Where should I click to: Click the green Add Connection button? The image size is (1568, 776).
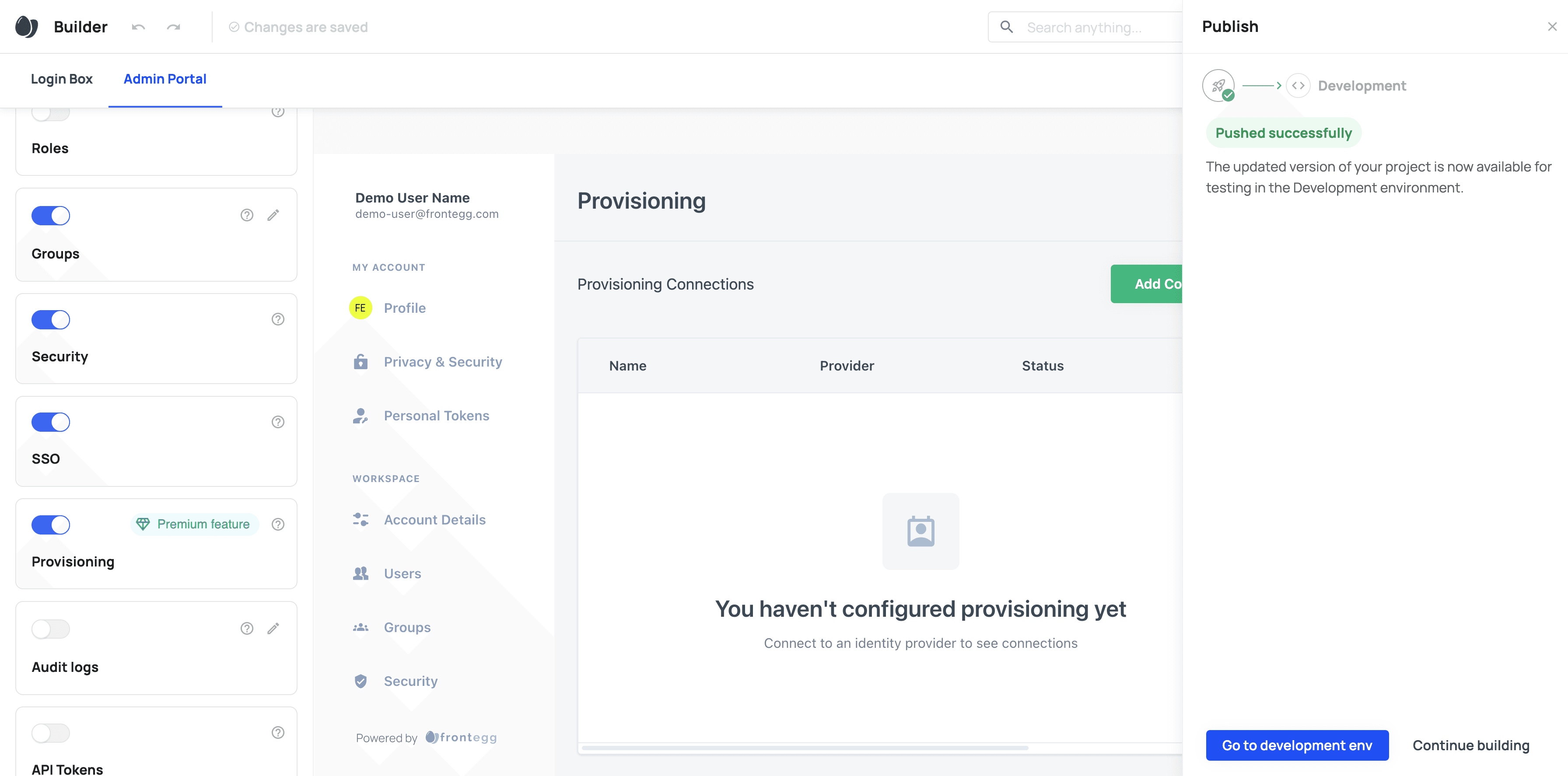pyautogui.click(x=1146, y=283)
